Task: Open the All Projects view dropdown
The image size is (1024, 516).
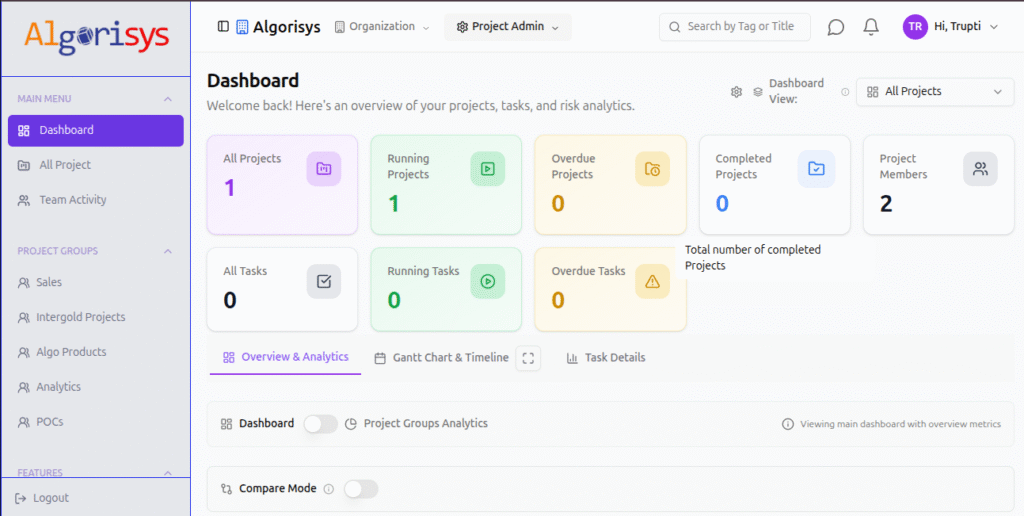Action: pos(935,92)
